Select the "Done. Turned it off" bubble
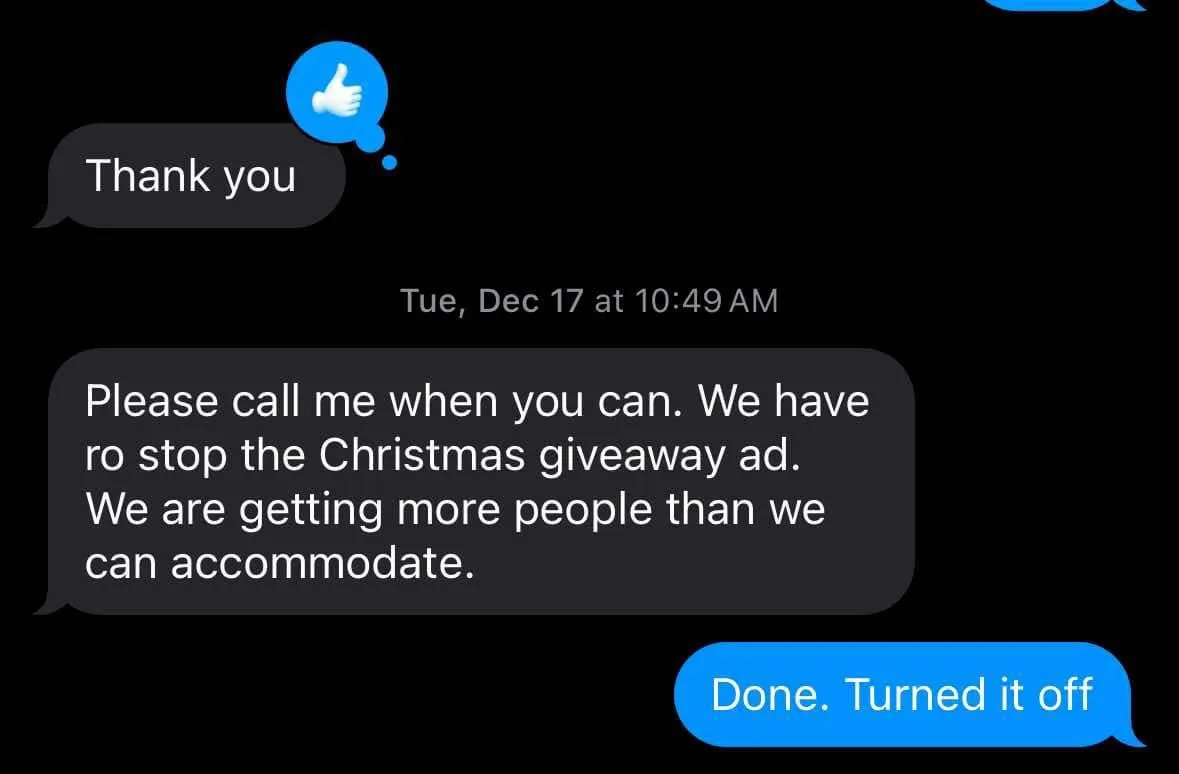The image size is (1179, 774). 906,694
